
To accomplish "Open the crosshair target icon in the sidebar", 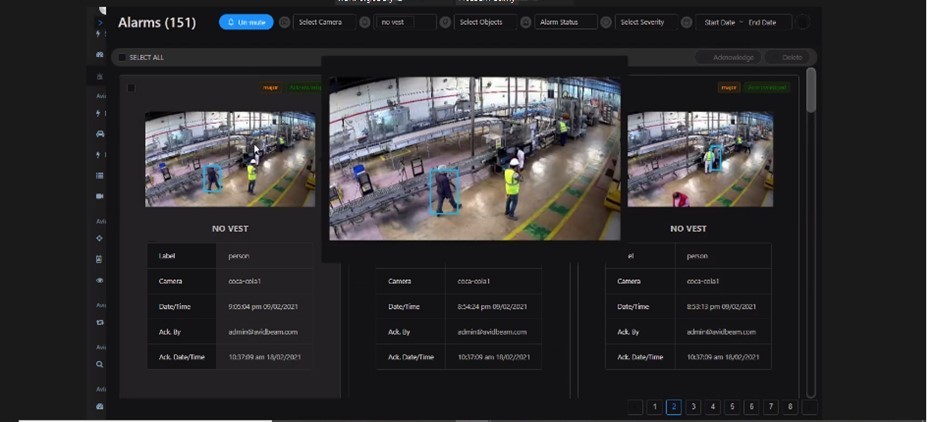I will [x=100, y=238].
